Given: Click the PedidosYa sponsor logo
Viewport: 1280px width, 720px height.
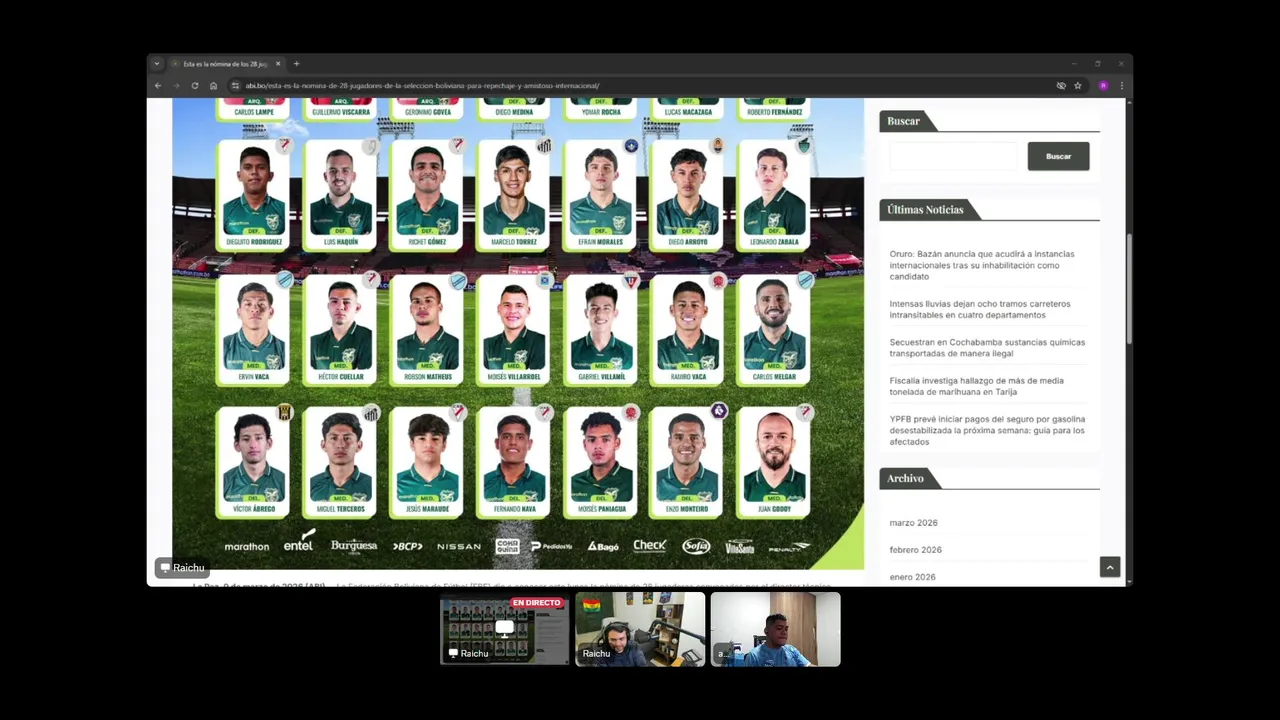Looking at the screenshot, I should tap(552, 547).
